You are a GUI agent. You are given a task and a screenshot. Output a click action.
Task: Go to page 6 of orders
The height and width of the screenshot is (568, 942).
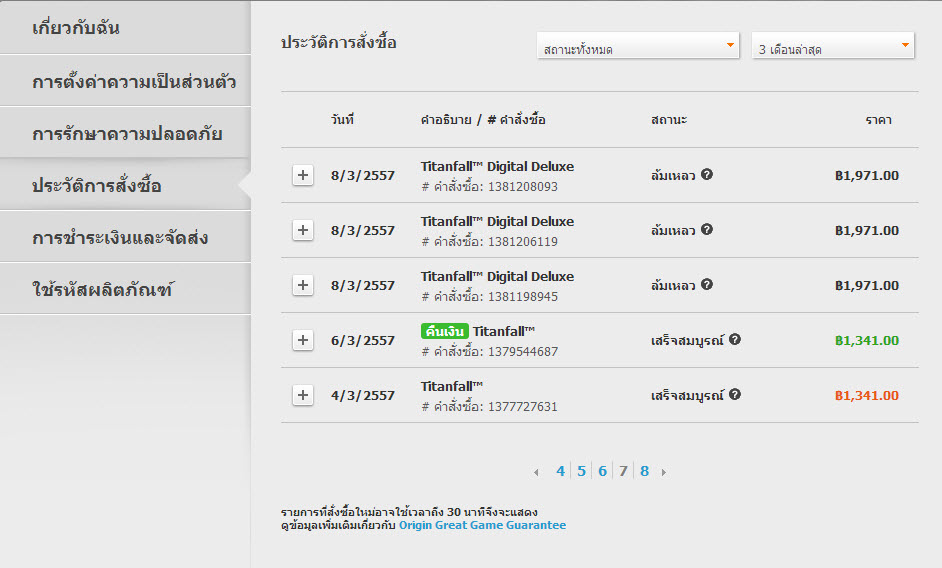tap(603, 471)
